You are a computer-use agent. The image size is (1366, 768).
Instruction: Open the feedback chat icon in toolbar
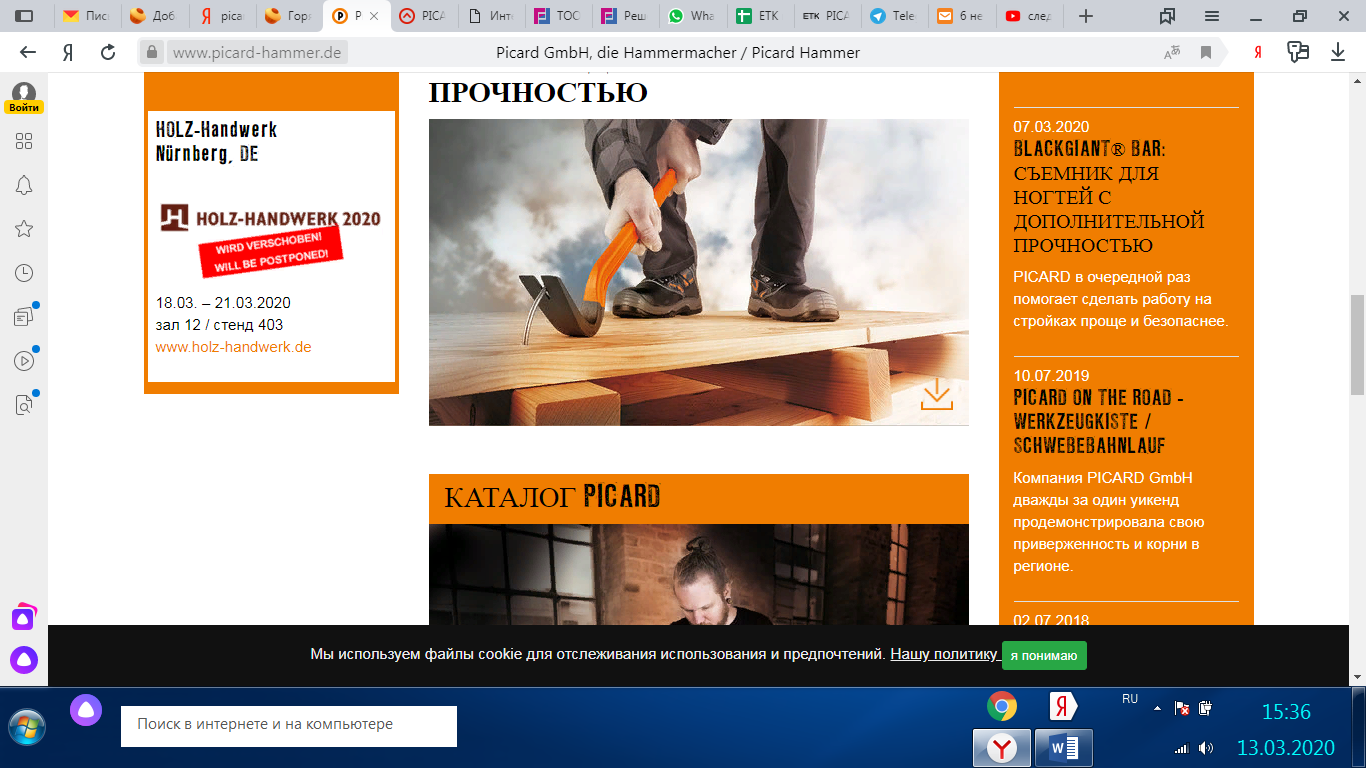point(1298,52)
